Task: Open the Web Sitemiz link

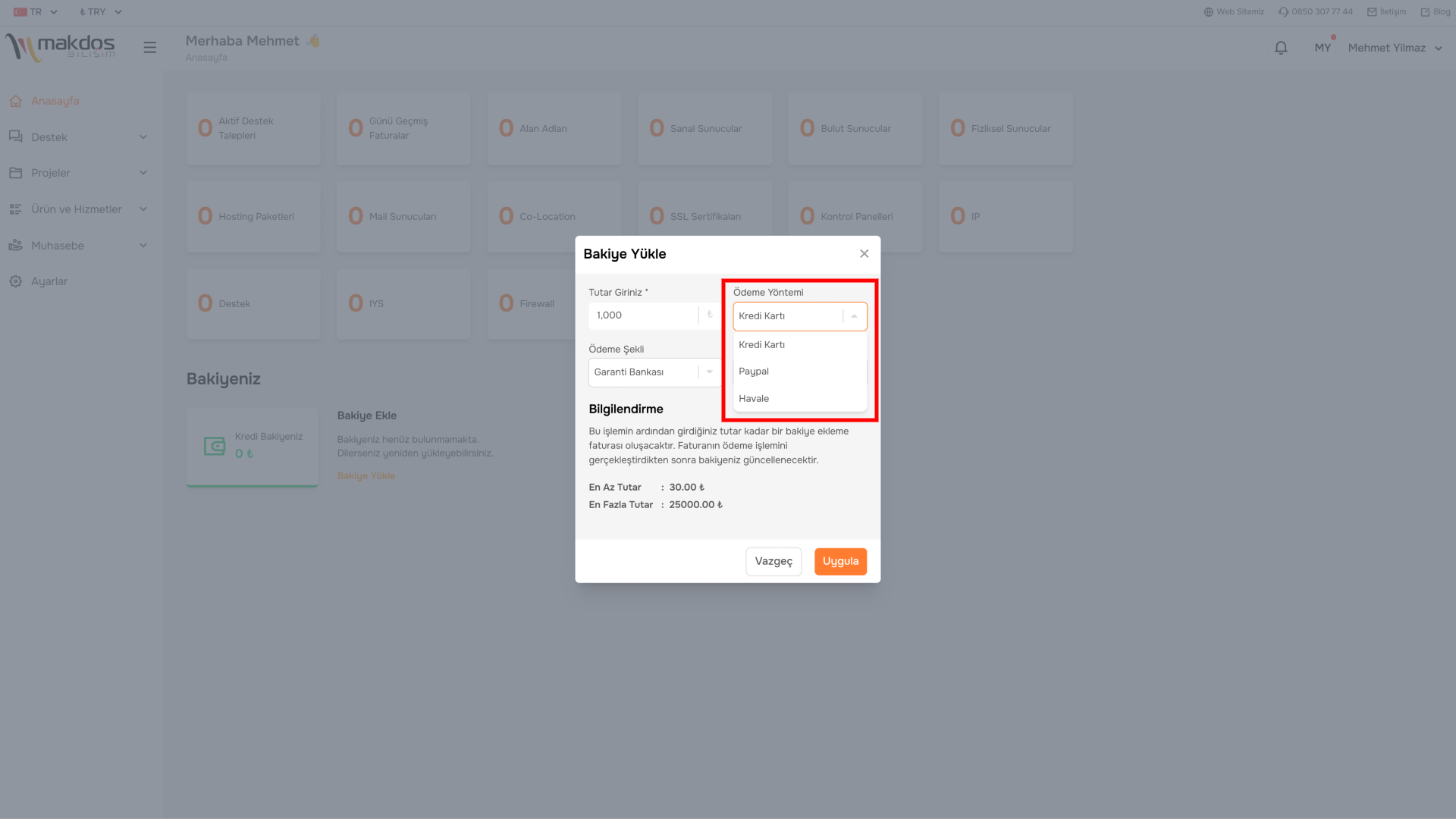Action: [x=1240, y=12]
